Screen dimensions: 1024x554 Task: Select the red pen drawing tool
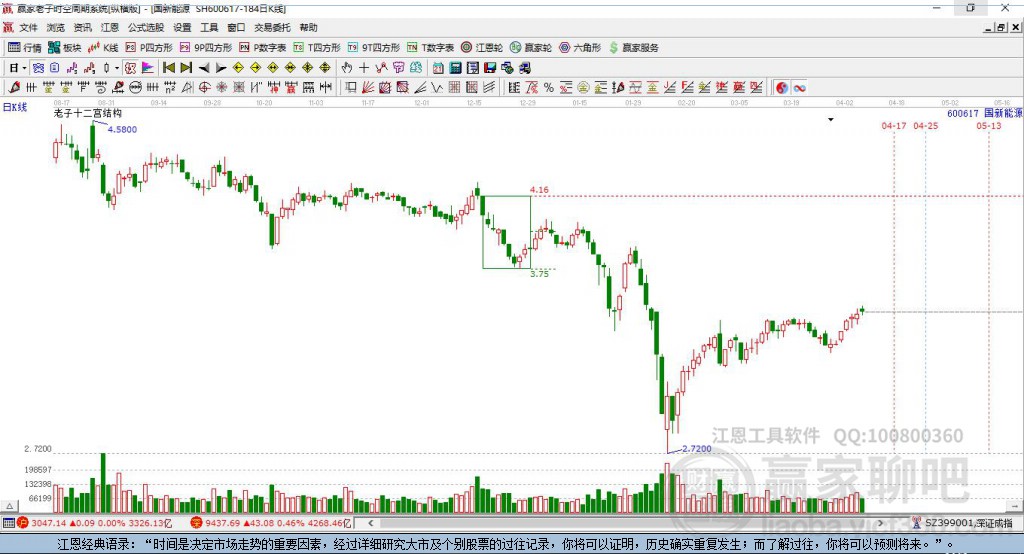pyautogui.click(x=14, y=88)
